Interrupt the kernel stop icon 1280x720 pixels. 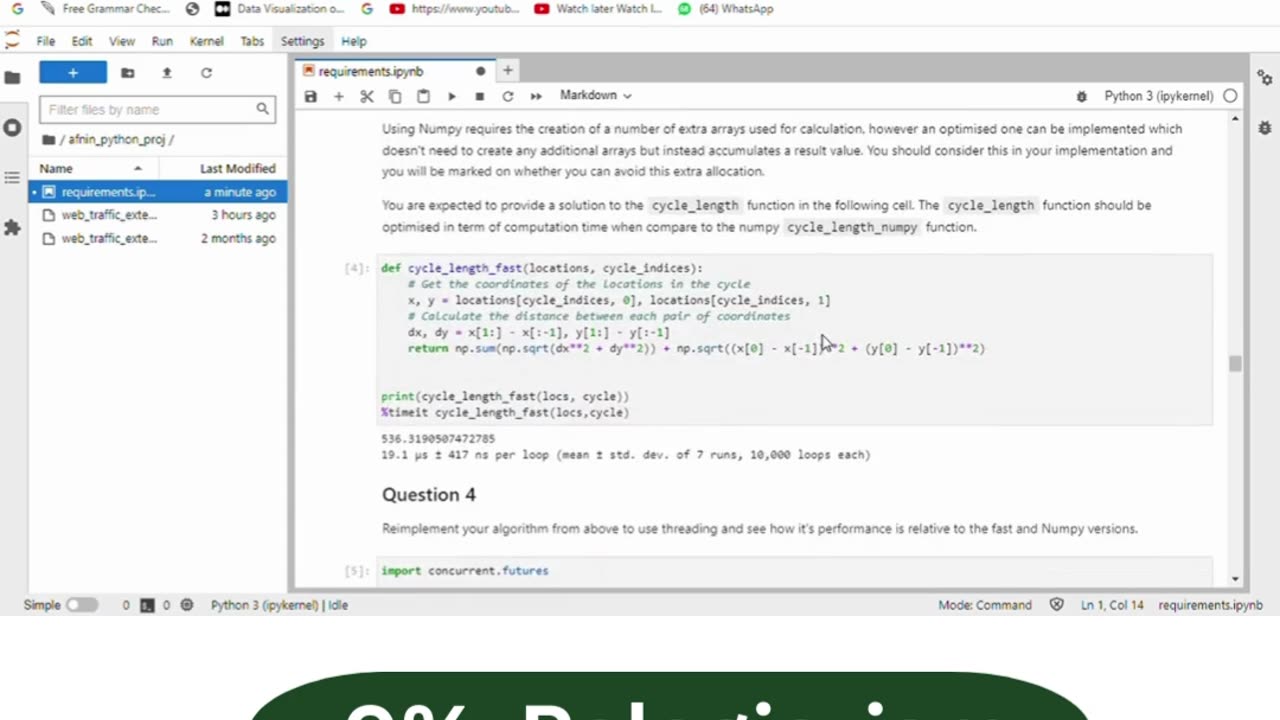[x=480, y=96]
